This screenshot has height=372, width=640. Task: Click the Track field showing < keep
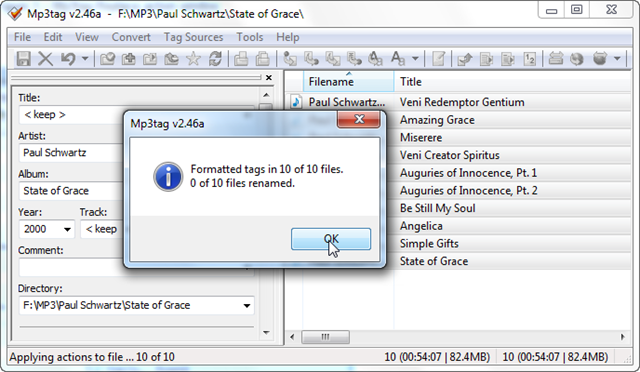click(102, 229)
